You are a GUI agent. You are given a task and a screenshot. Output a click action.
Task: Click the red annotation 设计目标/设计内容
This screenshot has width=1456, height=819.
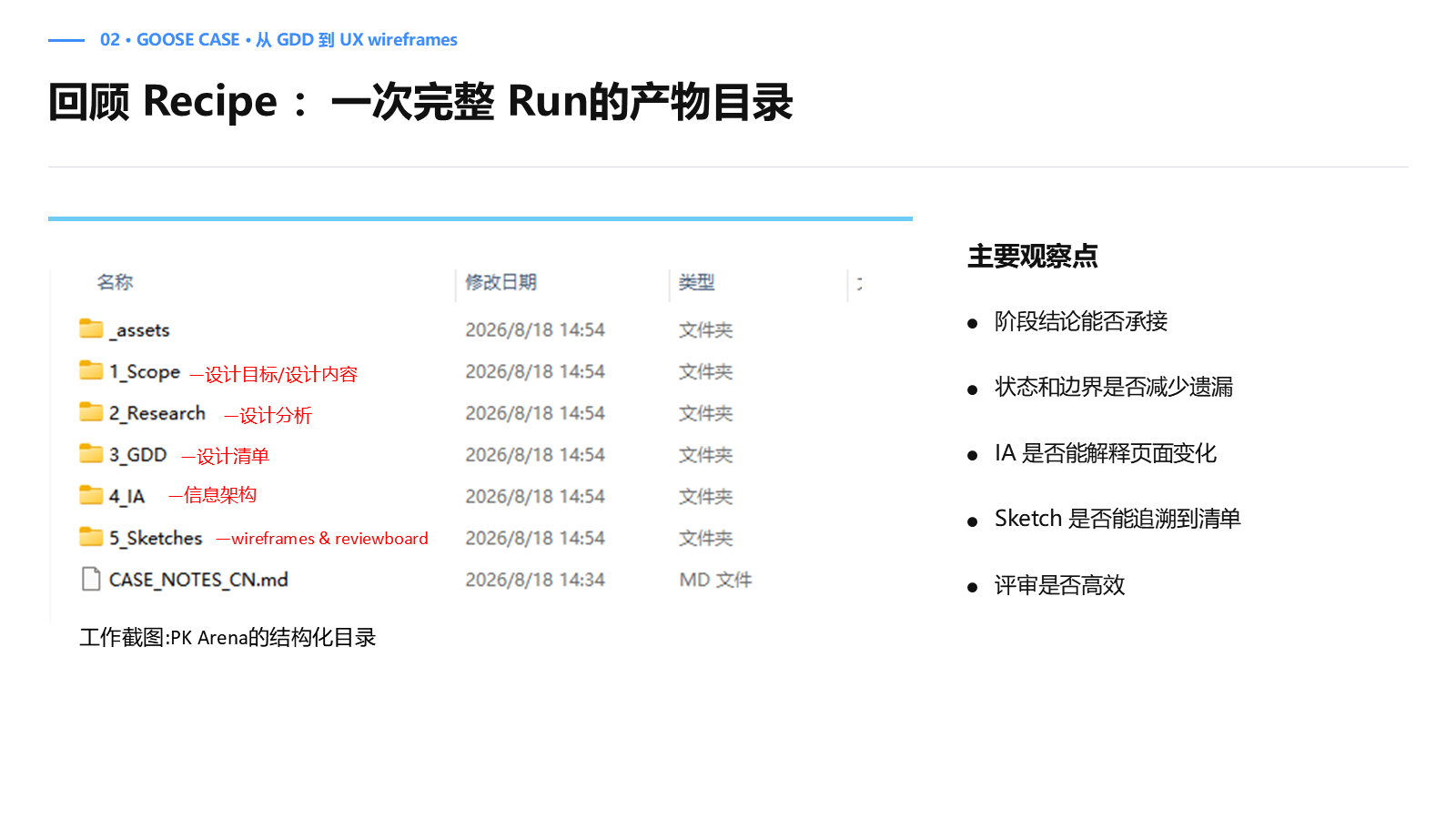click(x=281, y=374)
